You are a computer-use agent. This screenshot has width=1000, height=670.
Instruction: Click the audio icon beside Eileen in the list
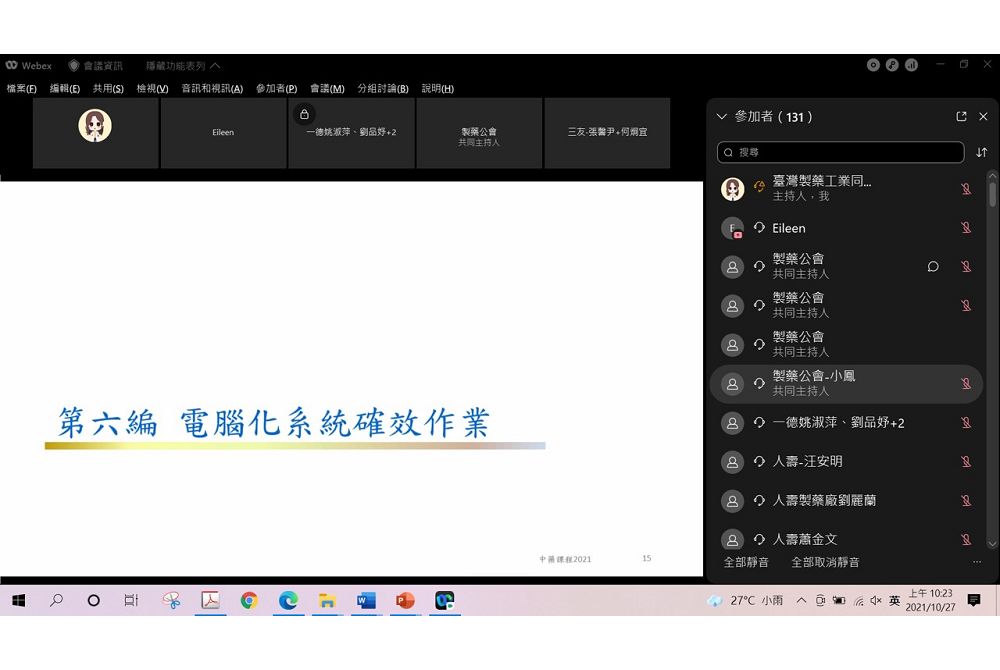(759, 228)
